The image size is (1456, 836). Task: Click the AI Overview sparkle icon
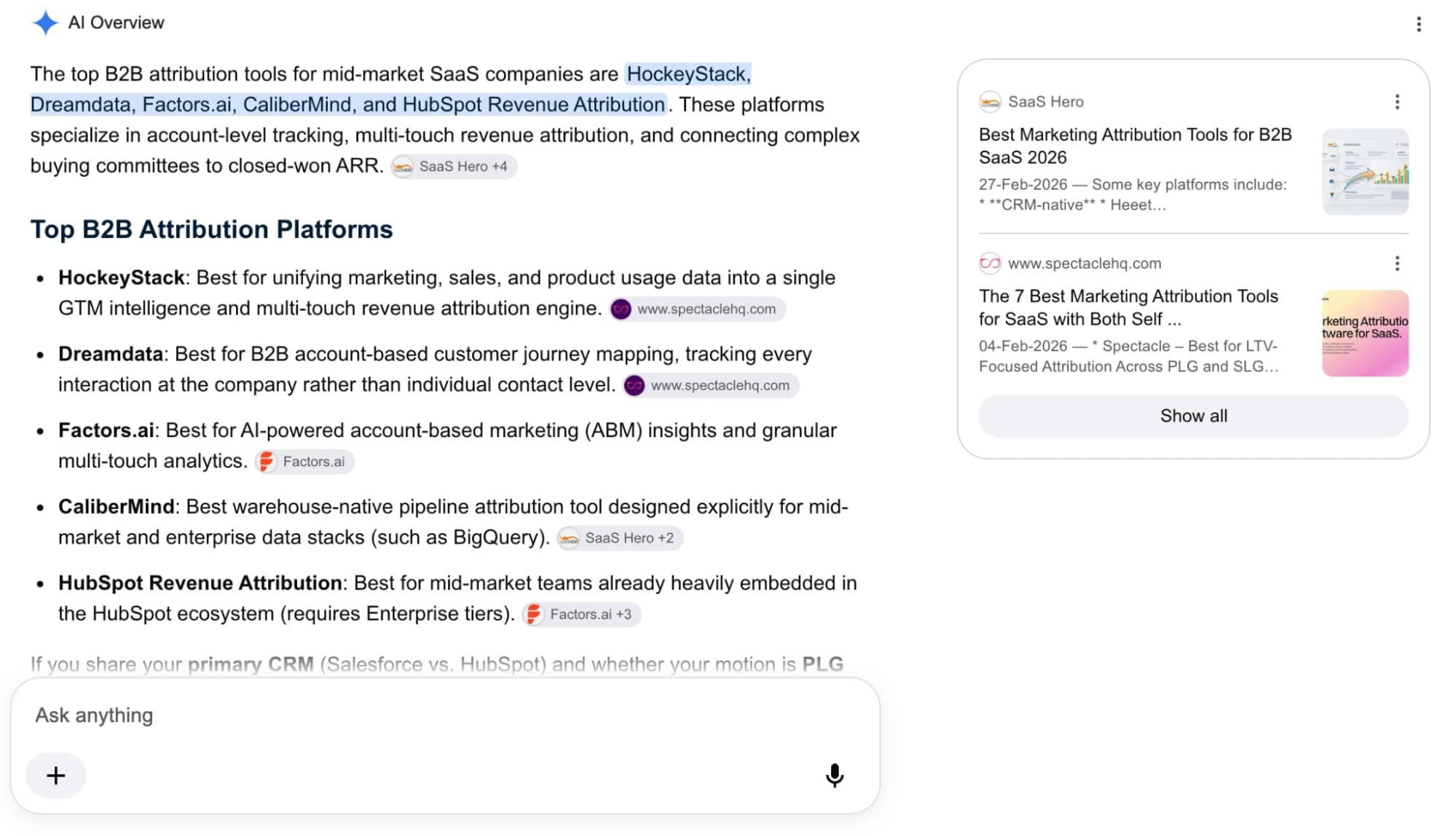(x=44, y=23)
